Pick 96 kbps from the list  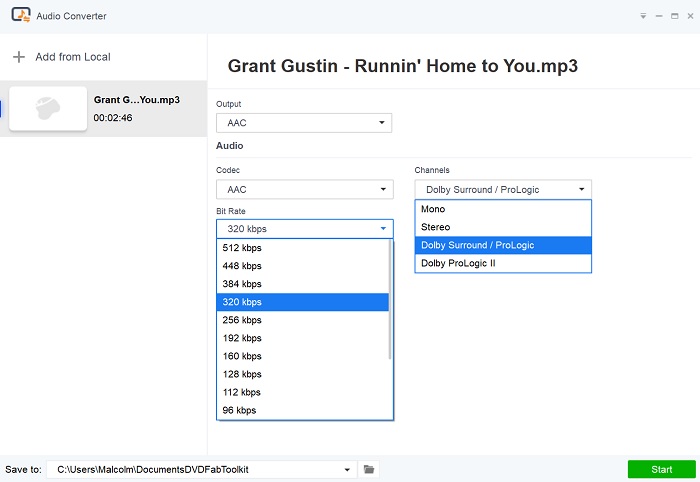point(303,410)
